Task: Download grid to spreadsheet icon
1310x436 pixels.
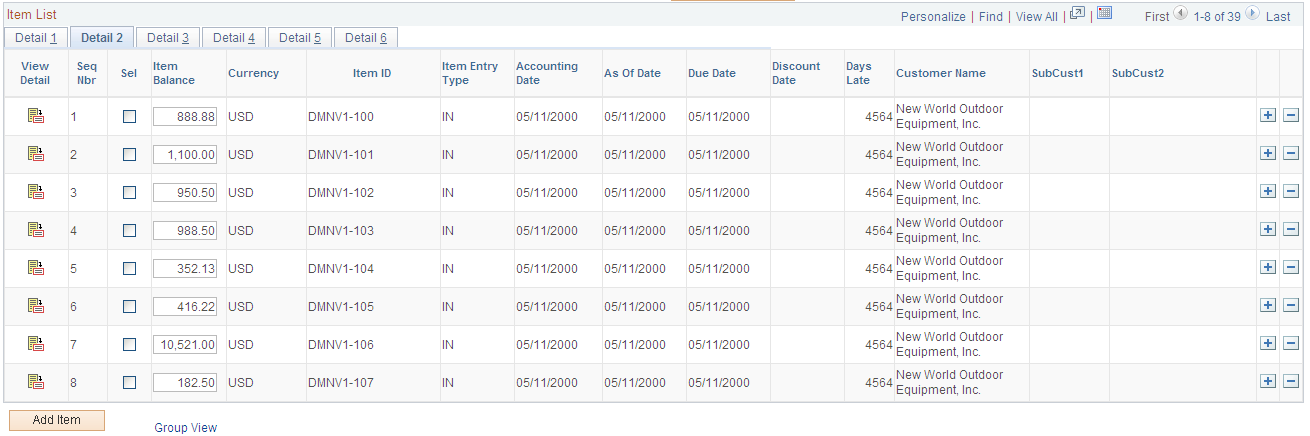Action: coord(1105,14)
